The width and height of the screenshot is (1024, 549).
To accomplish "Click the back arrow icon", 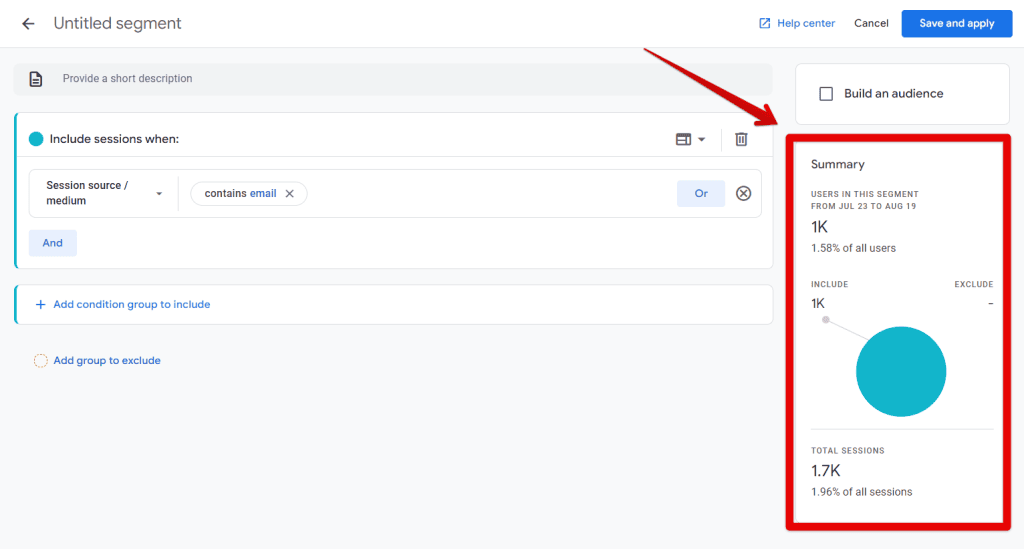I will pyautogui.click(x=28, y=23).
